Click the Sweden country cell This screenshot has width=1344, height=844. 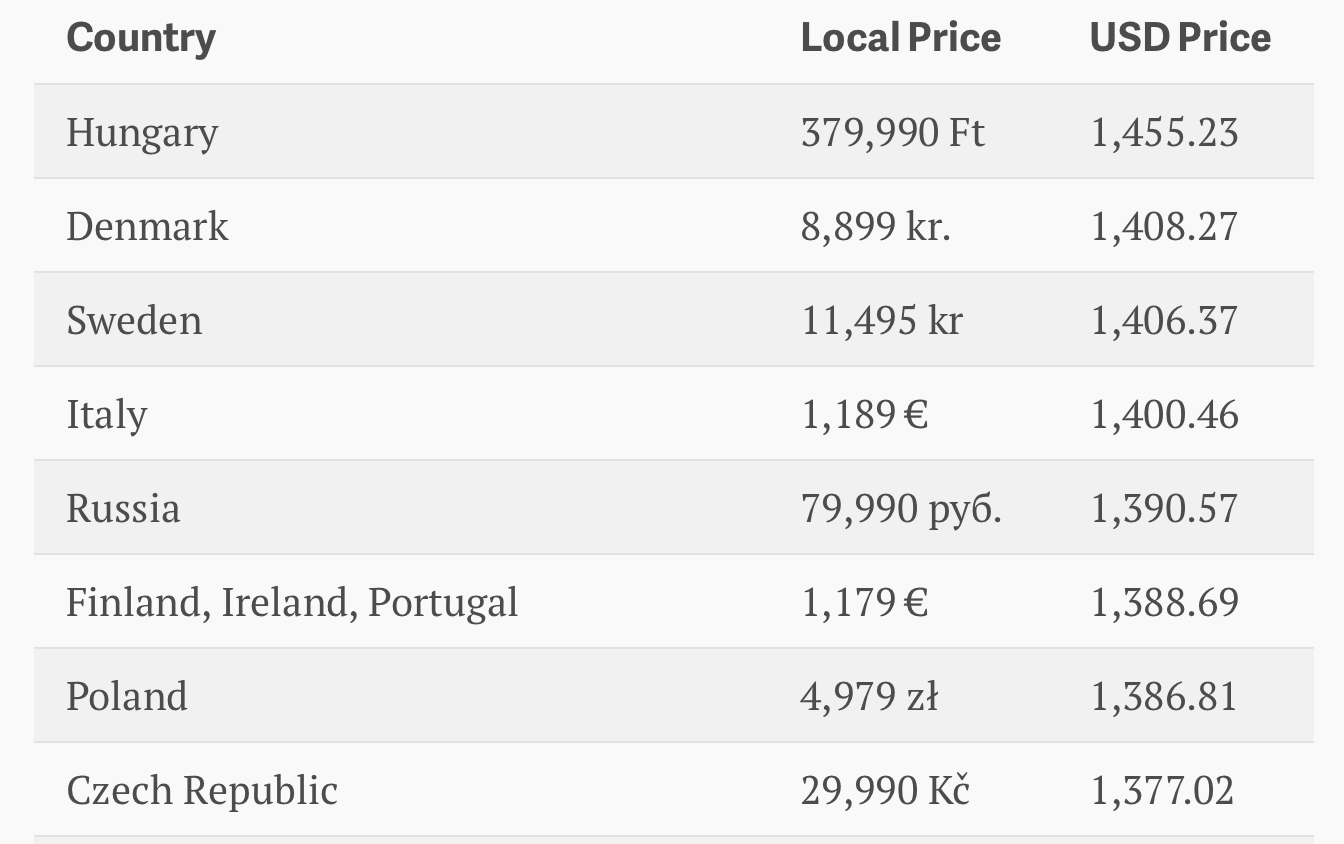pyautogui.click(x=134, y=321)
